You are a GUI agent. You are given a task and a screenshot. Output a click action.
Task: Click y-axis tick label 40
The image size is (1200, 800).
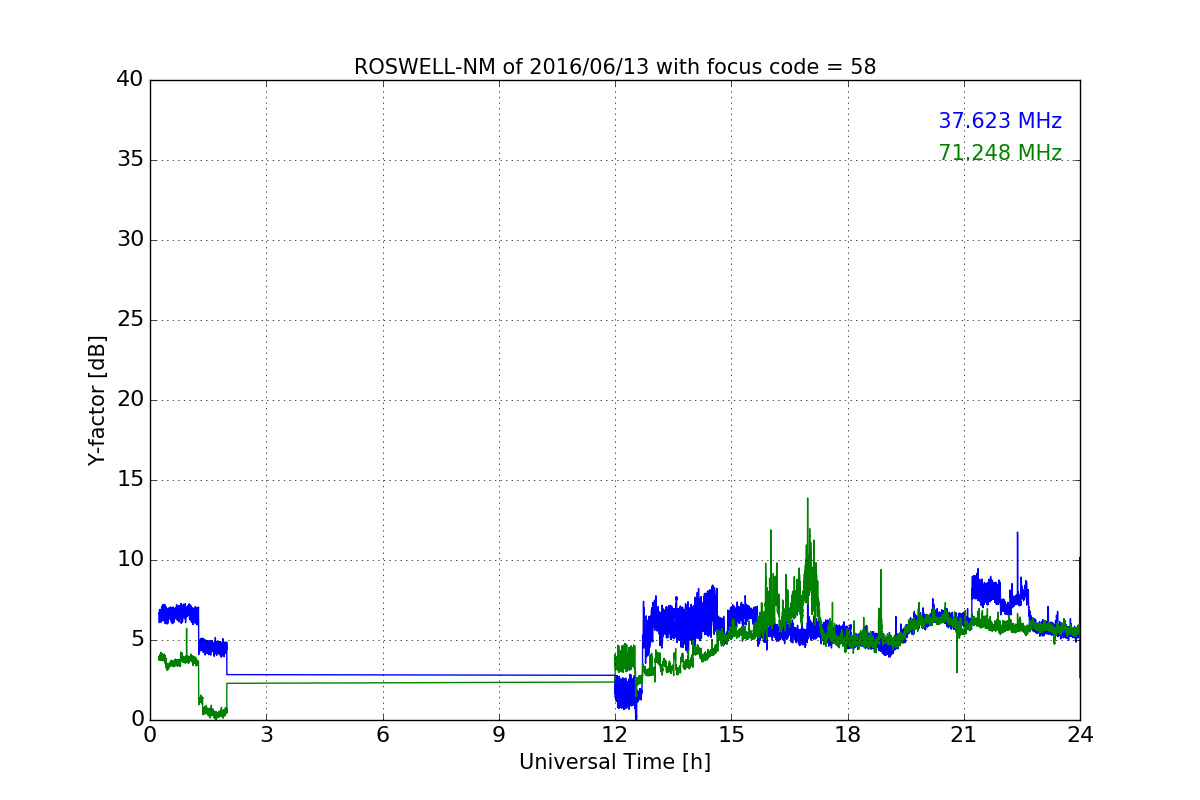point(130,80)
